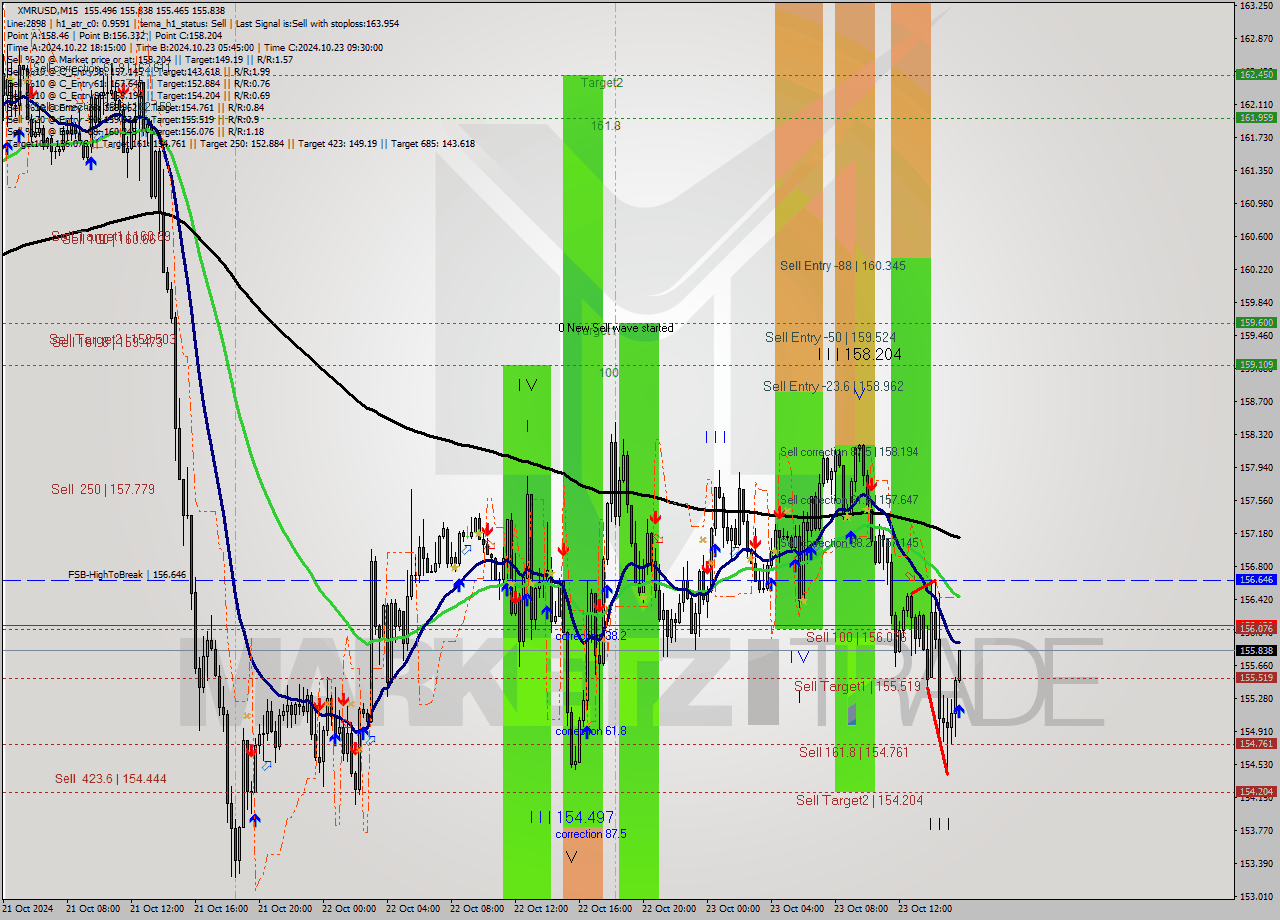This screenshot has width=1280, height=920.
Task: Click the XMRUSD,M15 symbol title text
Action: (x=49, y=9)
